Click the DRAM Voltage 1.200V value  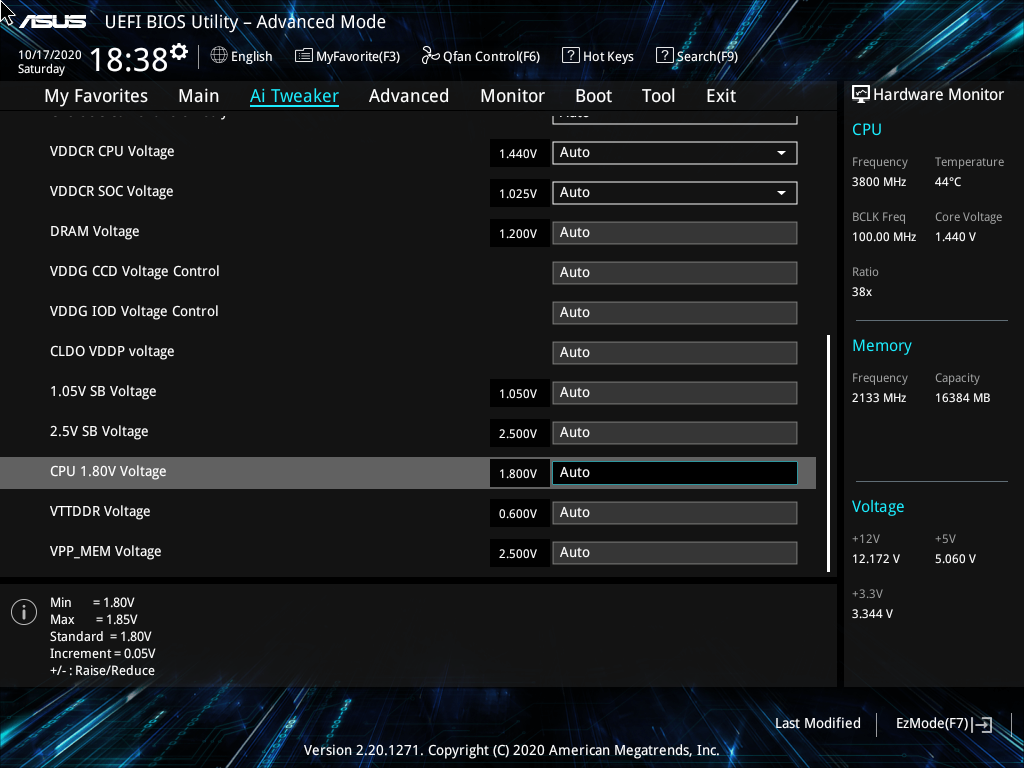(518, 234)
